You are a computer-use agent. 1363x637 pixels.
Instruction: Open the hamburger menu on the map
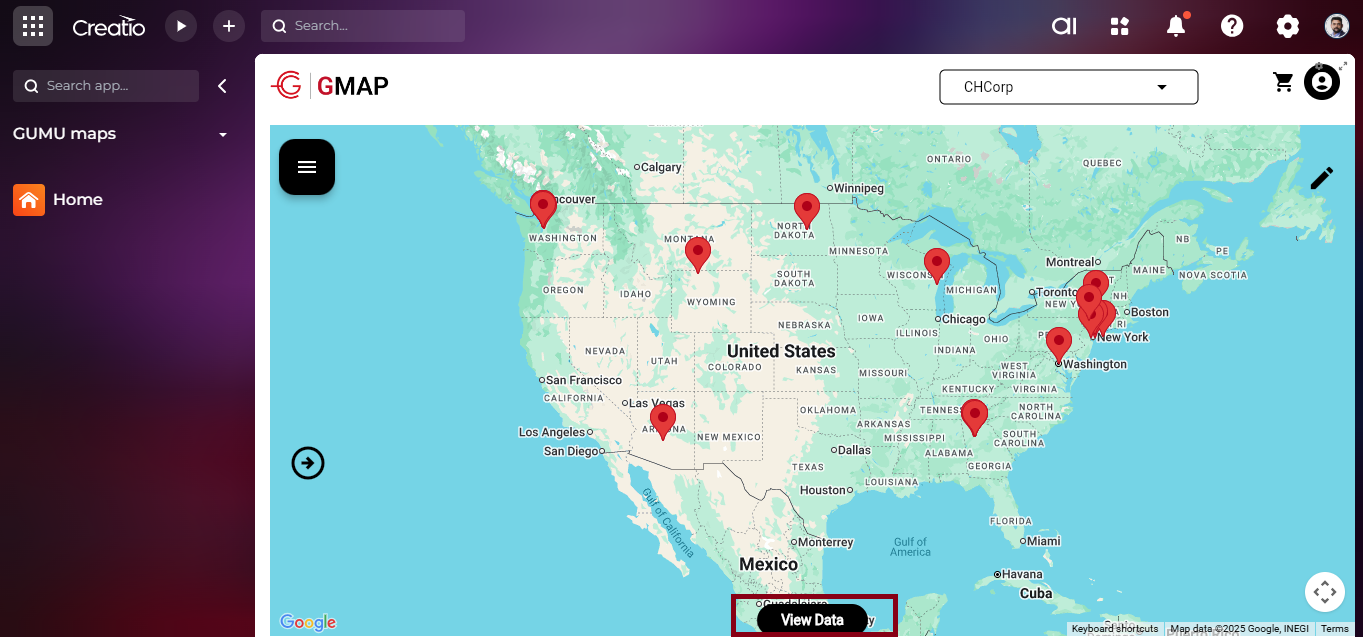[x=307, y=167]
